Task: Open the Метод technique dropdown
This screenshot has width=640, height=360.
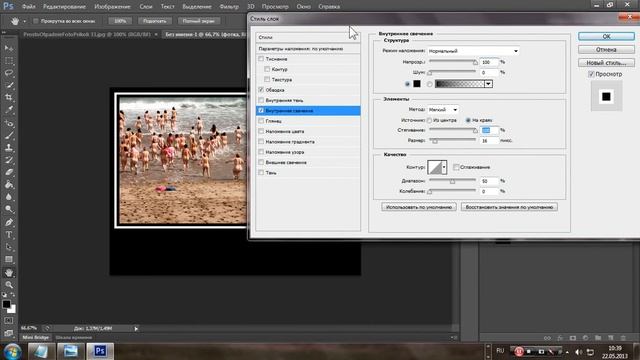Action: pos(443,109)
